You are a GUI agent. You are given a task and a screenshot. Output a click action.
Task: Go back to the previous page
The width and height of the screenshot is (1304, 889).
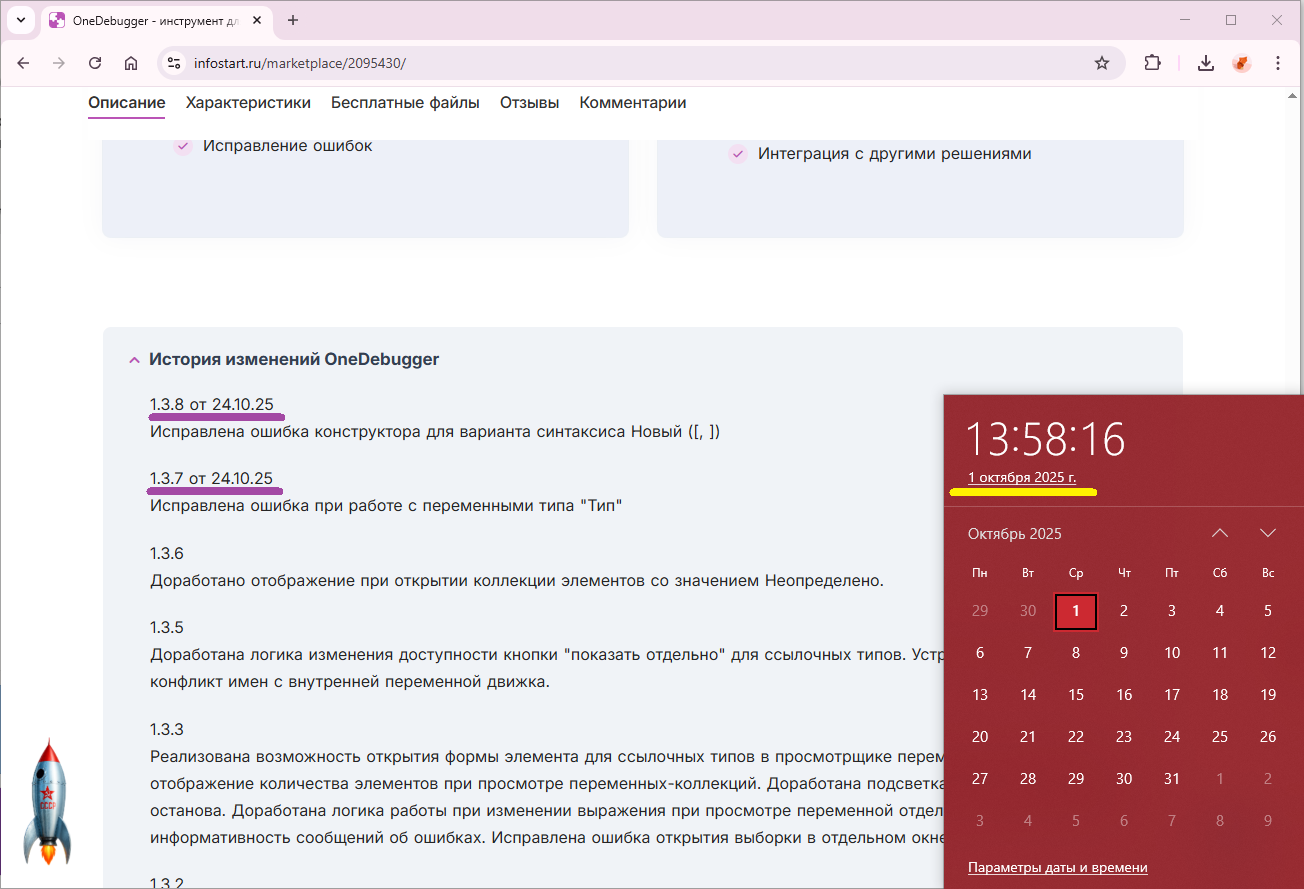pos(23,63)
